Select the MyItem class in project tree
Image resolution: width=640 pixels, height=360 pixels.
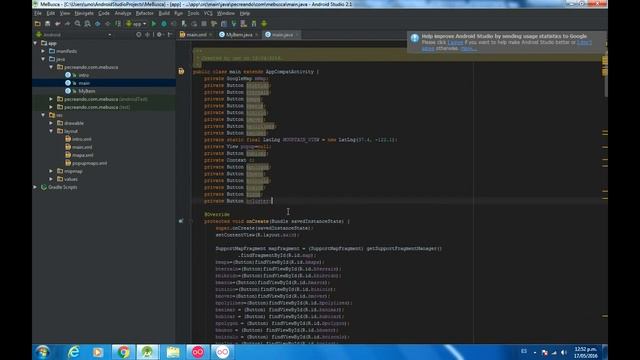[87, 91]
